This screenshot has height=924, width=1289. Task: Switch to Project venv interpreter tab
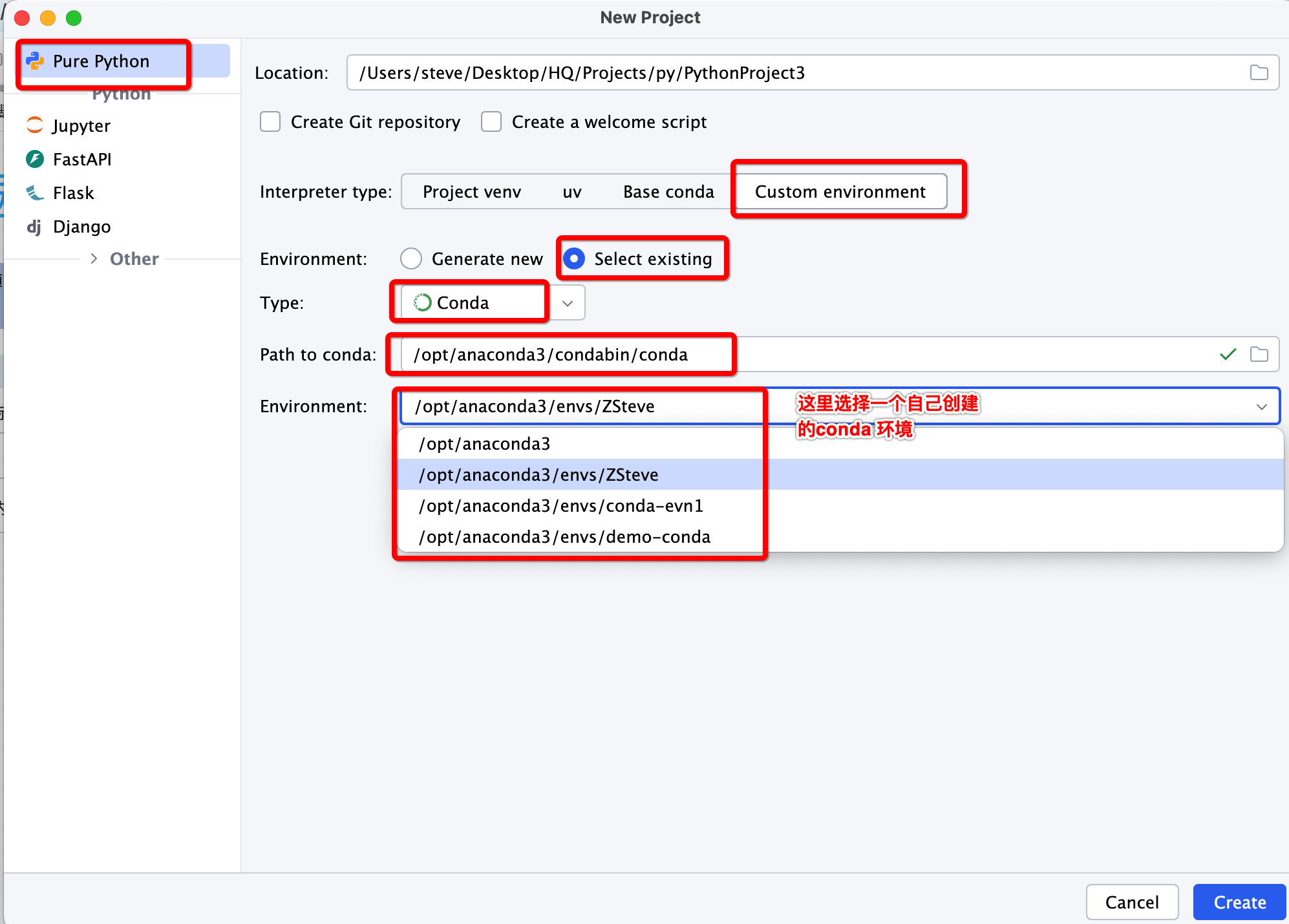[x=471, y=192]
